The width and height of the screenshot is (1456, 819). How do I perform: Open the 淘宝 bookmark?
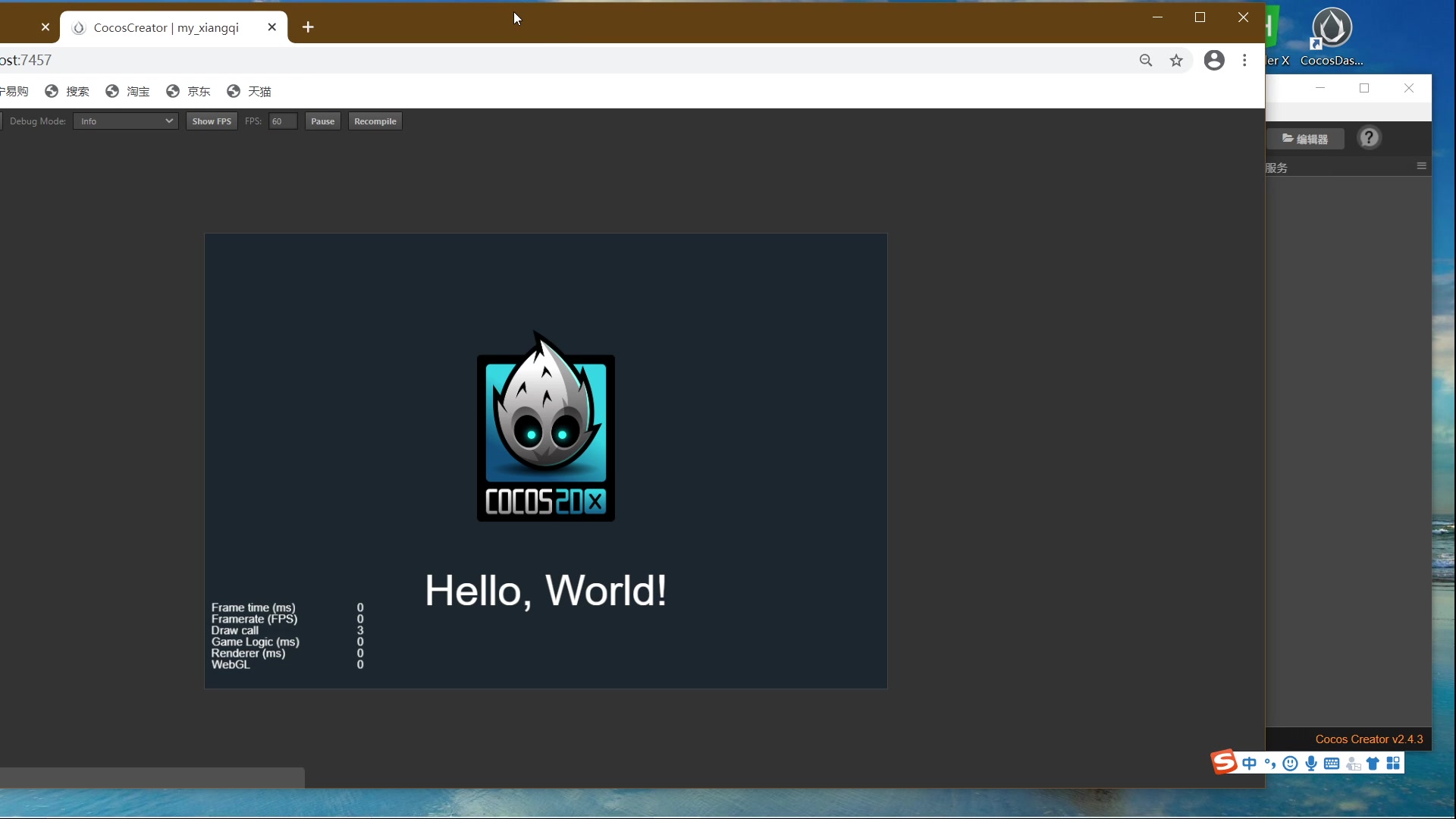[x=128, y=91]
